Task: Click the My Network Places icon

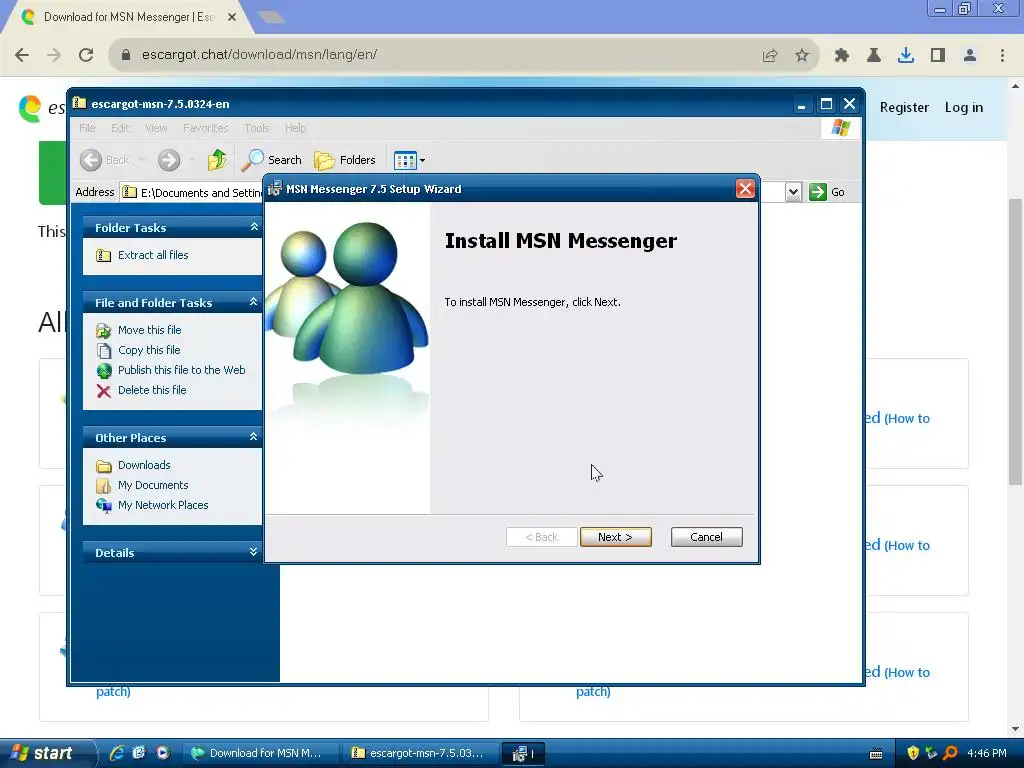Action: tap(103, 505)
